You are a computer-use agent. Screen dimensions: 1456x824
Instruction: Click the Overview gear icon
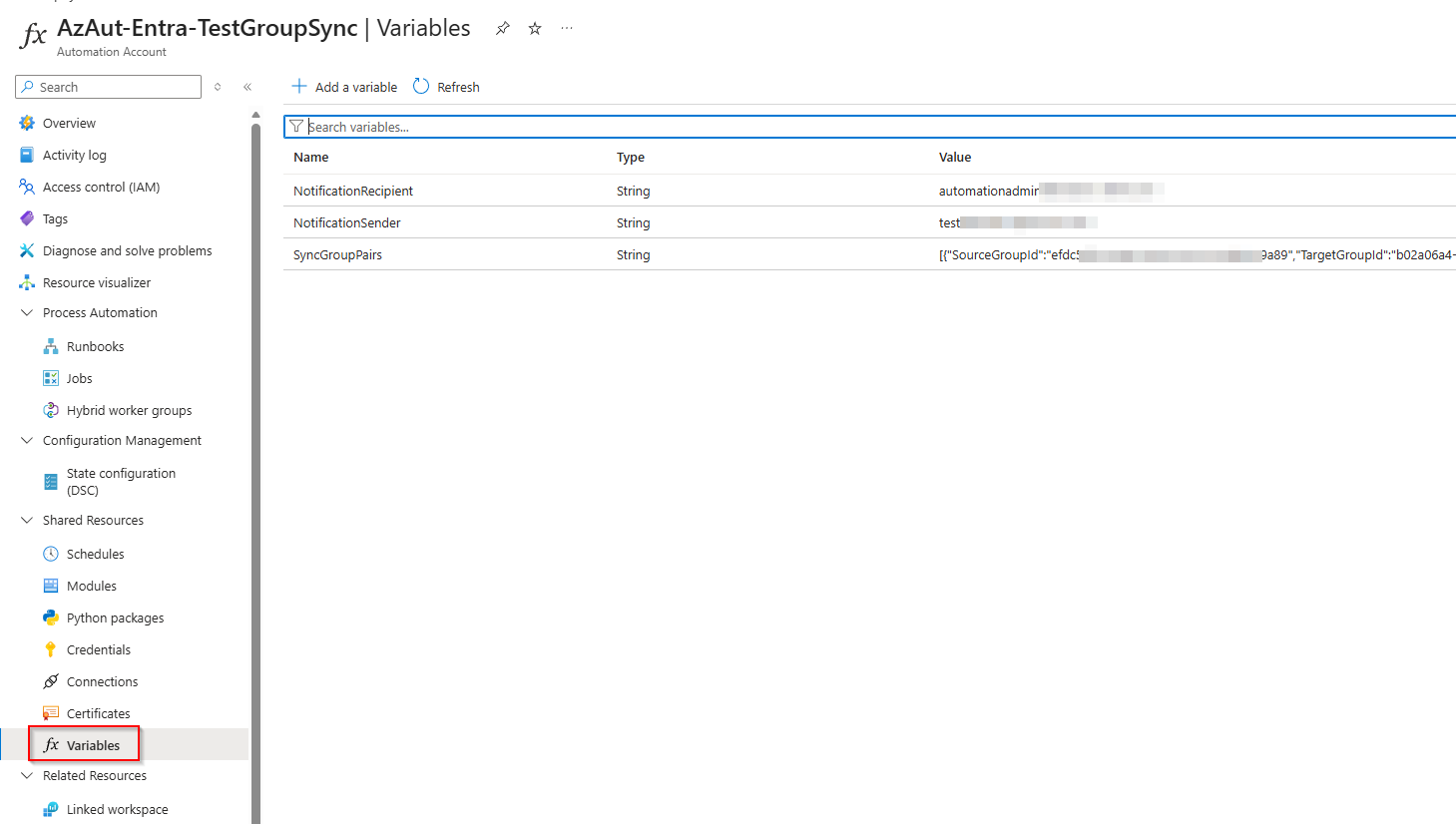27,123
